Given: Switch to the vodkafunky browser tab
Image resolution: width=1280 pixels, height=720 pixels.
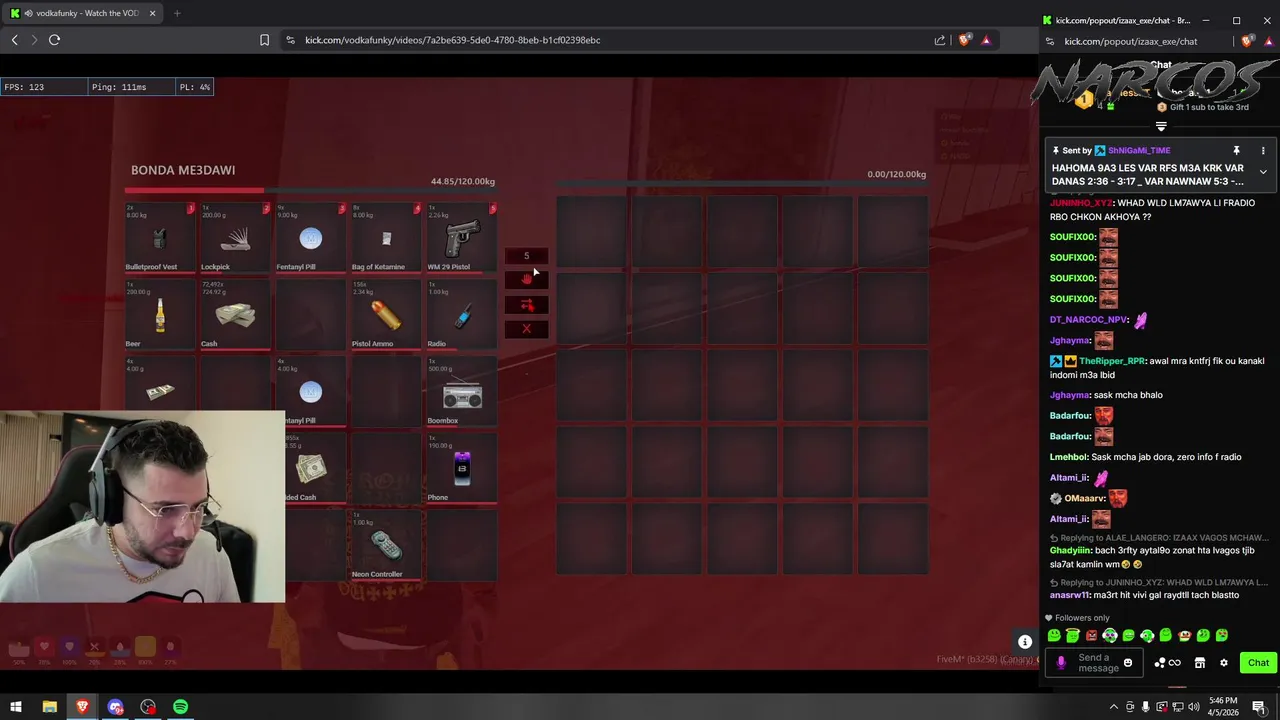Looking at the screenshot, I should coord(84,13).
